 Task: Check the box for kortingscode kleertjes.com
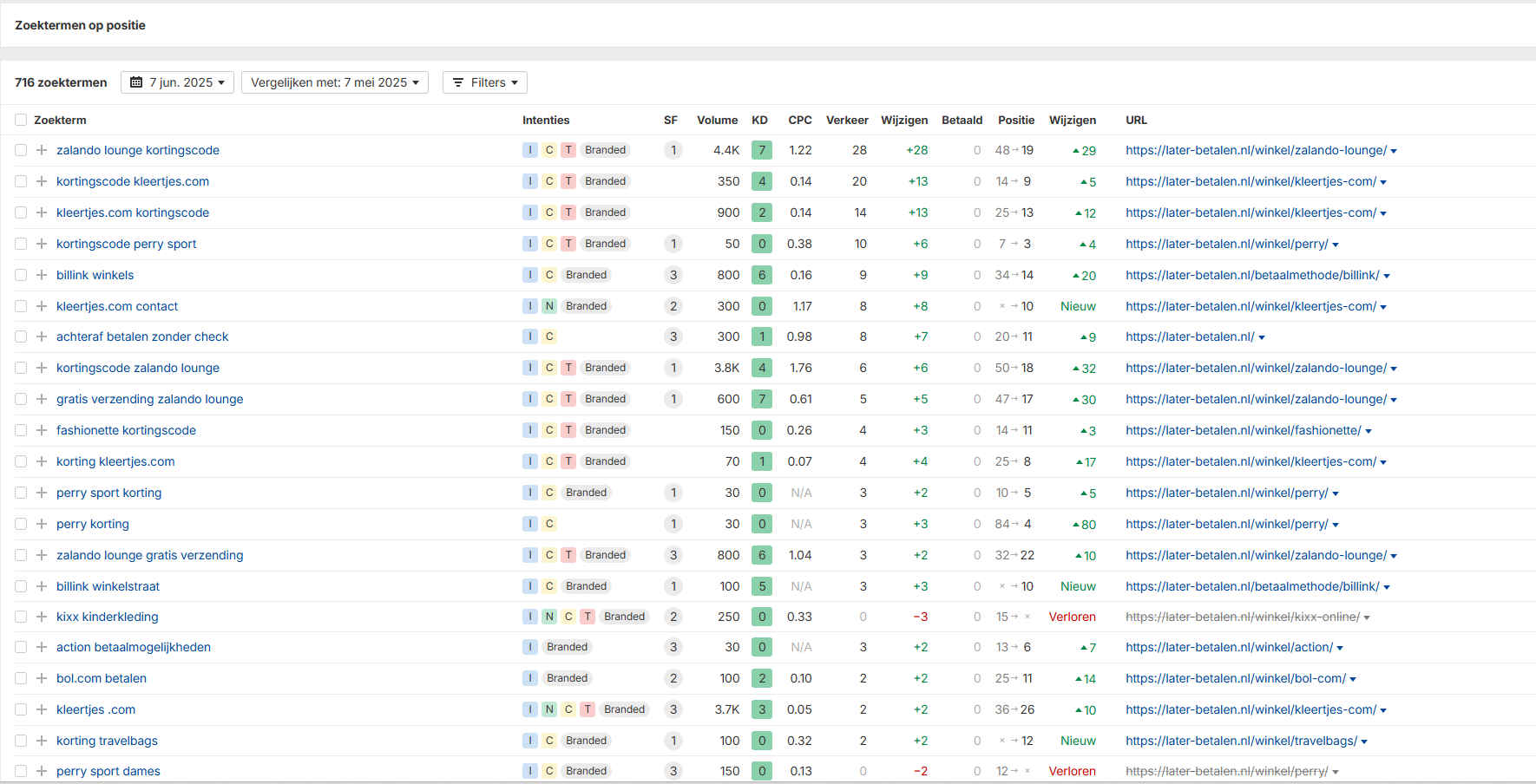(21, 181)
